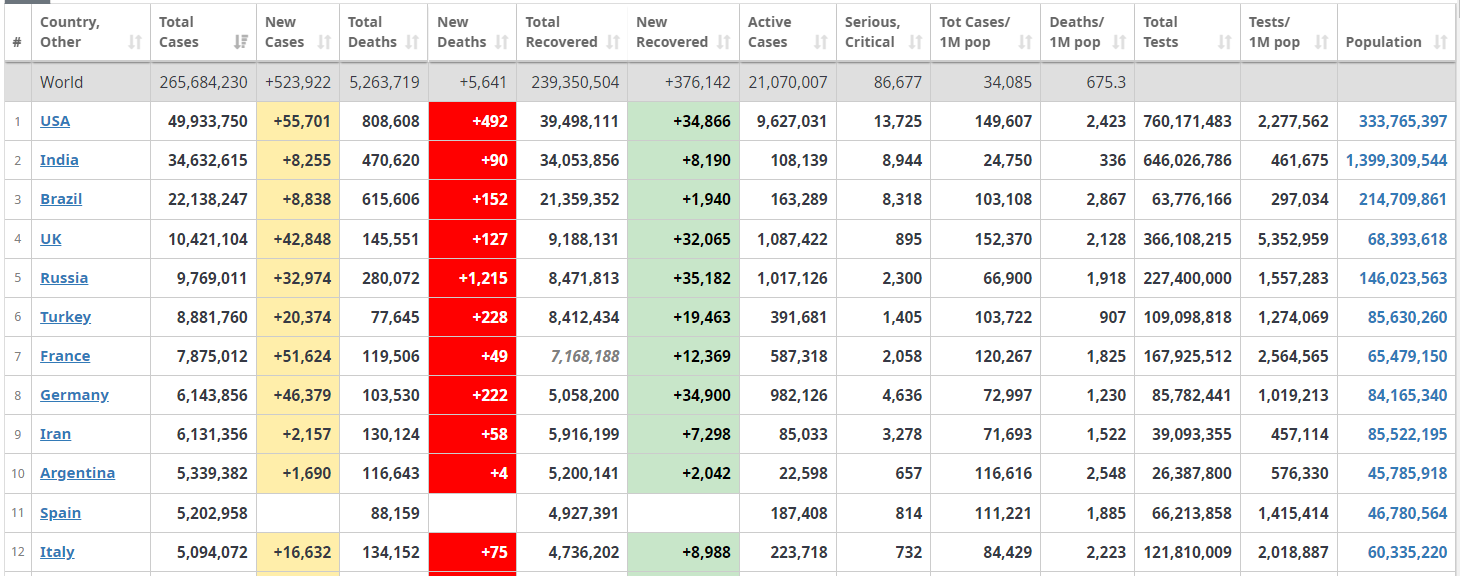Select Russia new recovered +35,182 cell
Image resolution: width=1460 pixels, height=576 pixels.
pos(684,278)
